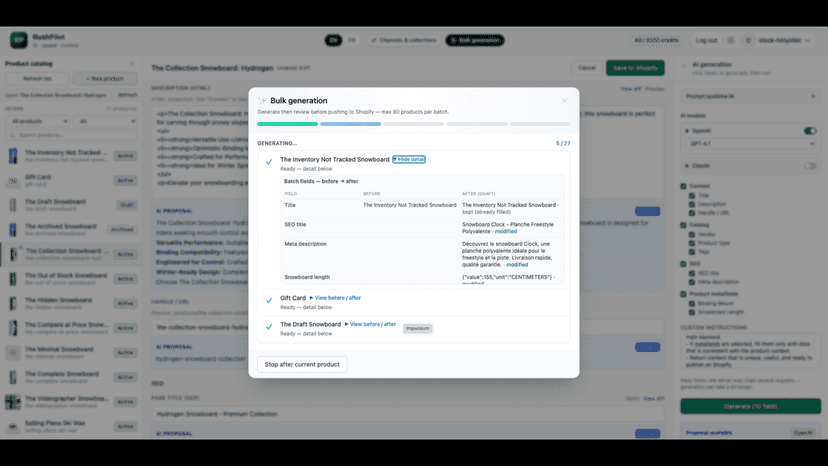Uncheck the Meta description checkbox in panel
828x466 pixels.
(692, 282)
